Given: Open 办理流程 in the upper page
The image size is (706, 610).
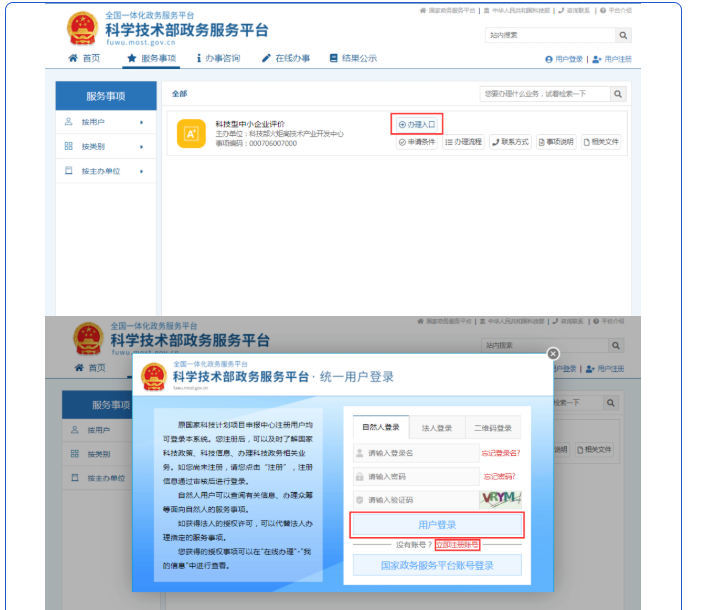Looking at the screenshot, I should pyautogui.click(x=463, y=142).
